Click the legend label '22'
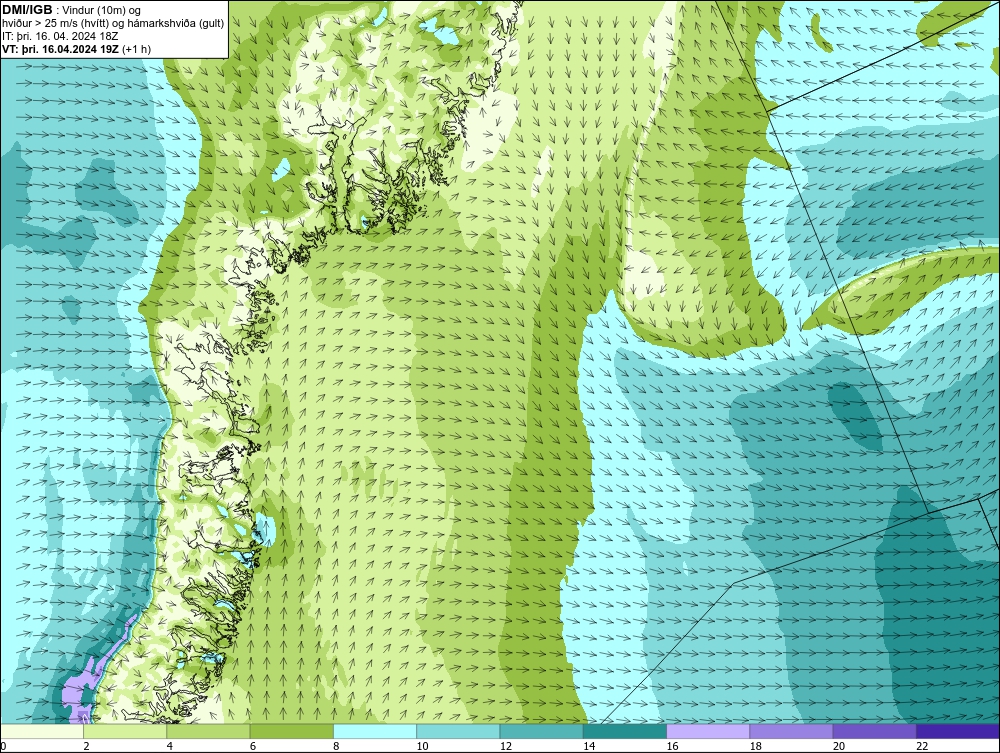The height and width of the screenshot is (753, 1000). point(921,746)
